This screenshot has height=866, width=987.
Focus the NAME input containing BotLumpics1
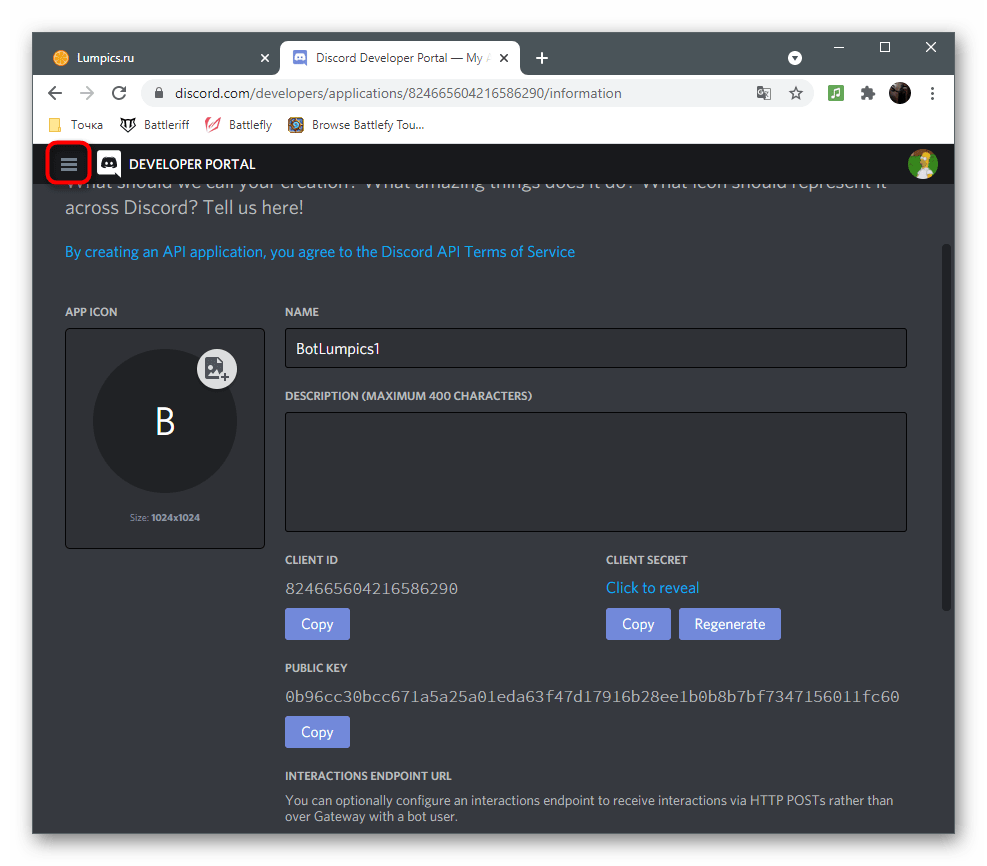coord(595,348)
